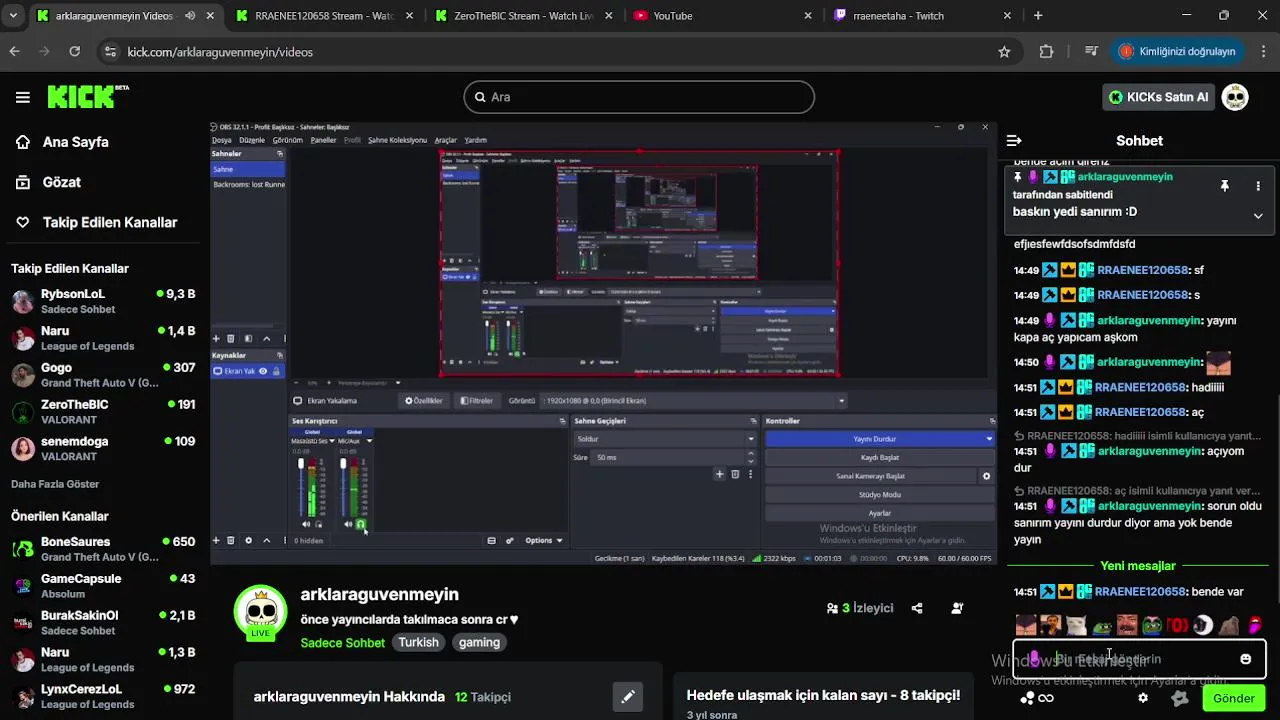Viewport: 1280px width, 720px height.
Task: Toggle lock on Ekran Yak source
Action: [276, 371]
